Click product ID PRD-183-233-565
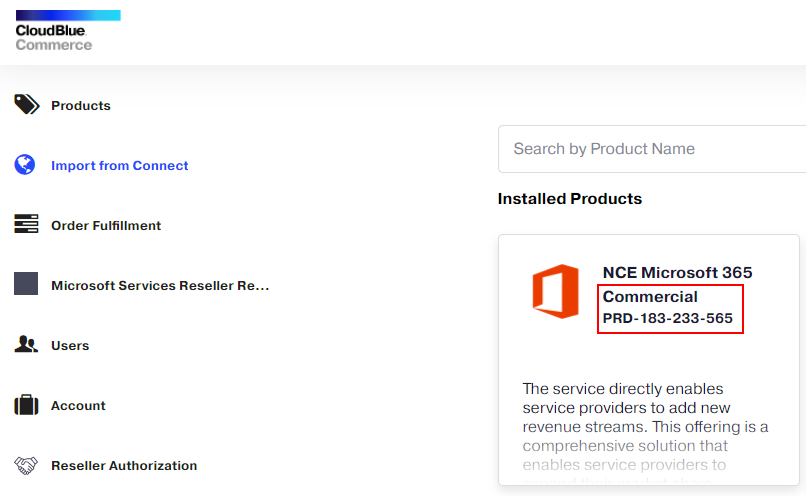This screenshot has height=496, width=806. [667, 319]
